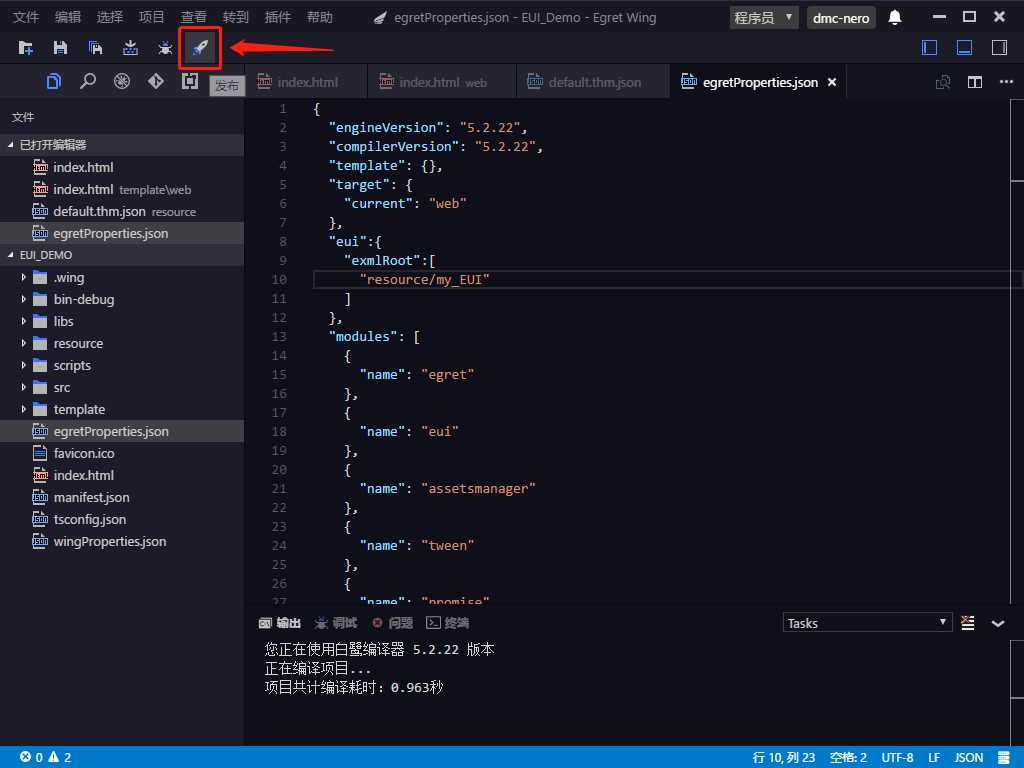Open the 查看 menu
Screen dimensions: 1024x768
pos(194,17)
